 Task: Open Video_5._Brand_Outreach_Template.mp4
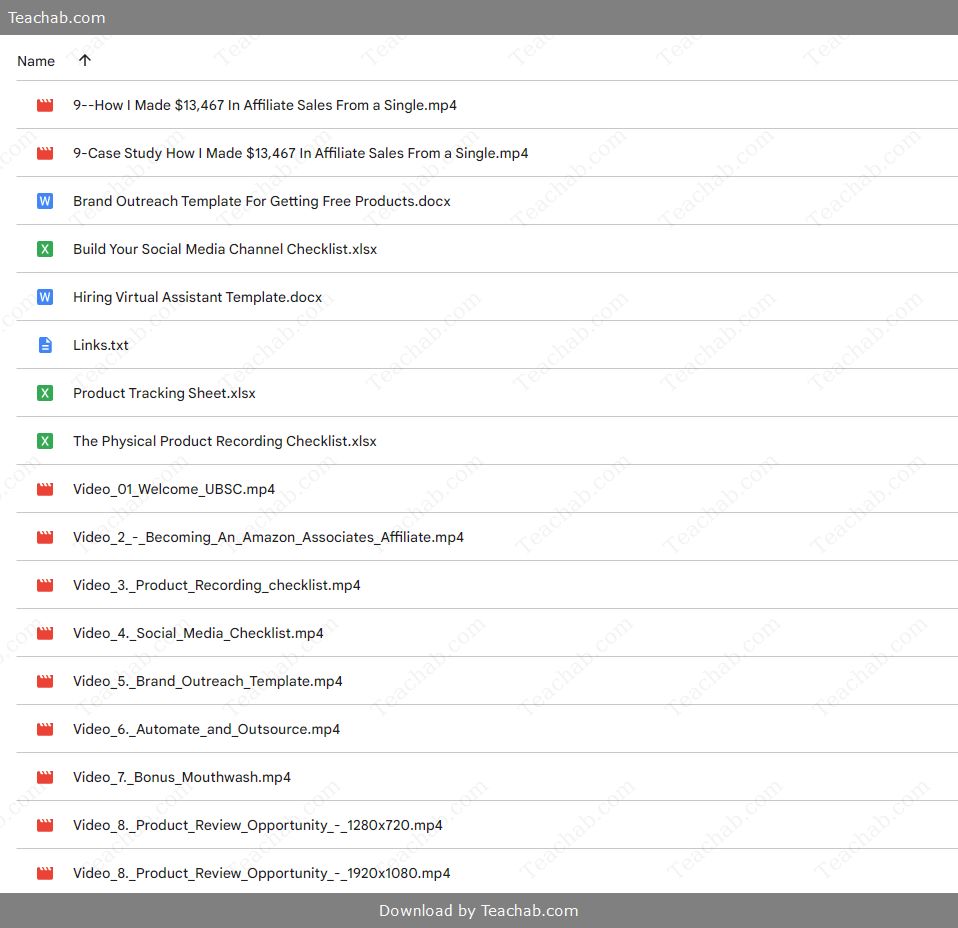click(x=207, y=681)
